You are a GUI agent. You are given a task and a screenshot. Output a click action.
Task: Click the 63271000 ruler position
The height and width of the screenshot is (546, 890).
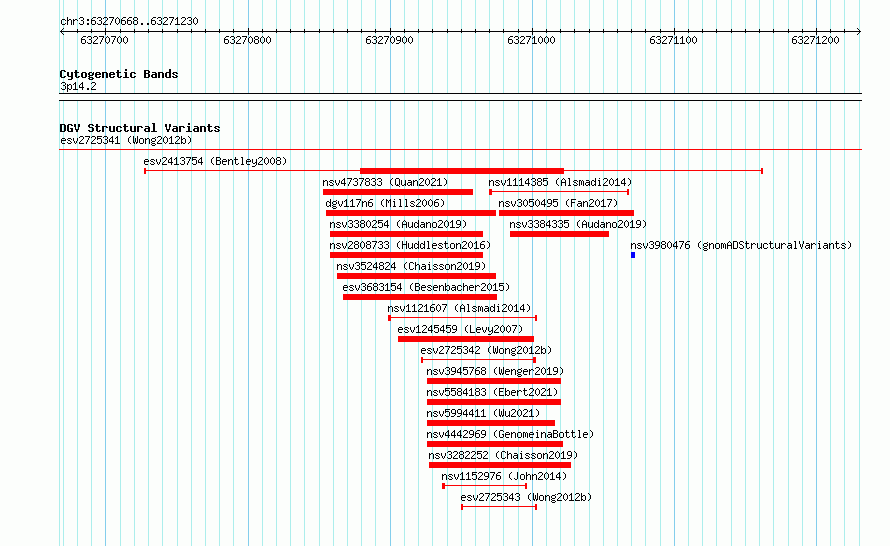531,40
